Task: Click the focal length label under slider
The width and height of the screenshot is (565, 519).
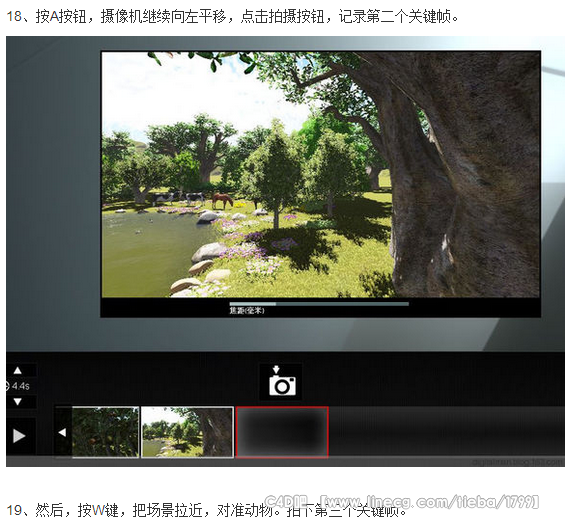Action: pos(247,311)
